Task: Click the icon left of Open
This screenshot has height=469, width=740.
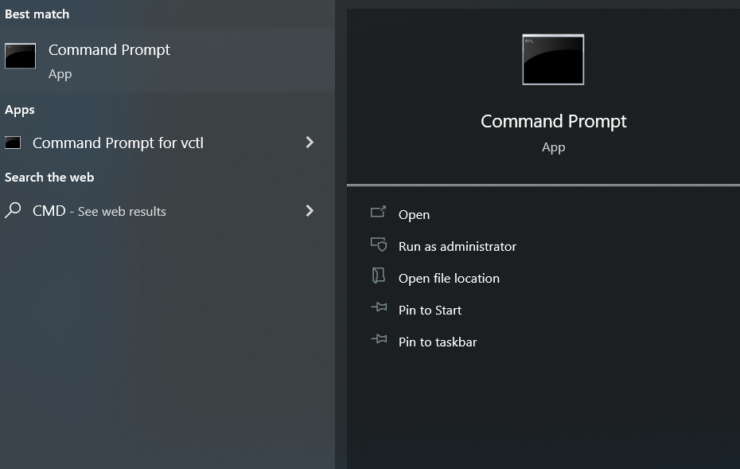Action: (x=378, y=213)
